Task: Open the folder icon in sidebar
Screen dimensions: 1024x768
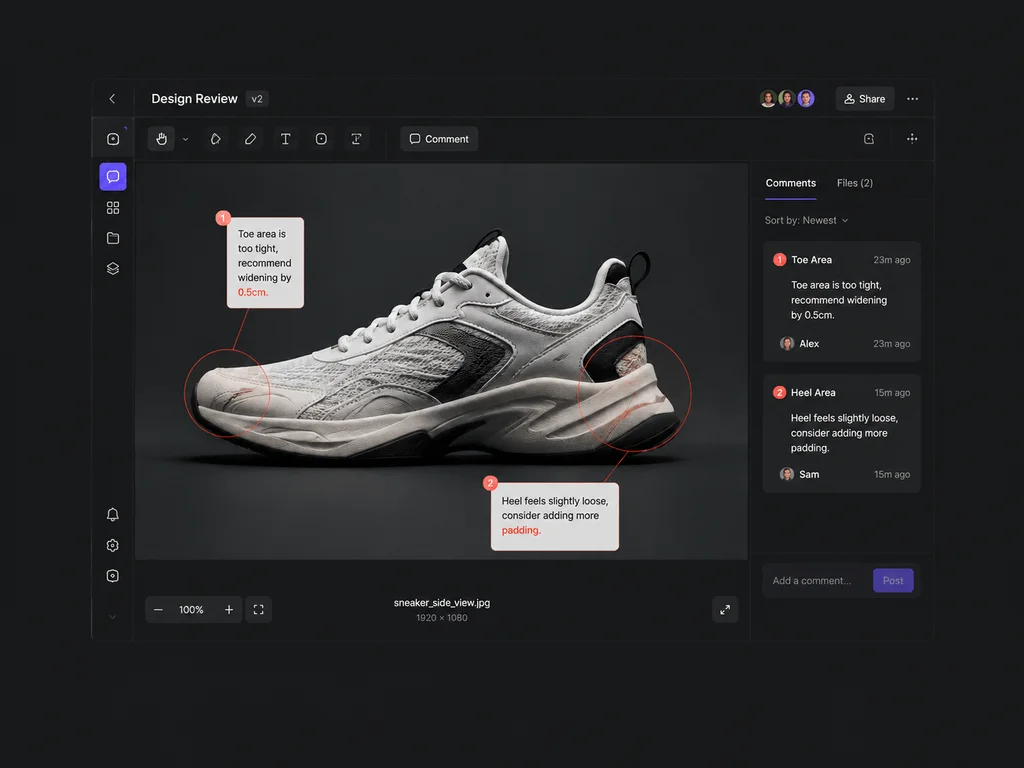Action: (113, 238)
